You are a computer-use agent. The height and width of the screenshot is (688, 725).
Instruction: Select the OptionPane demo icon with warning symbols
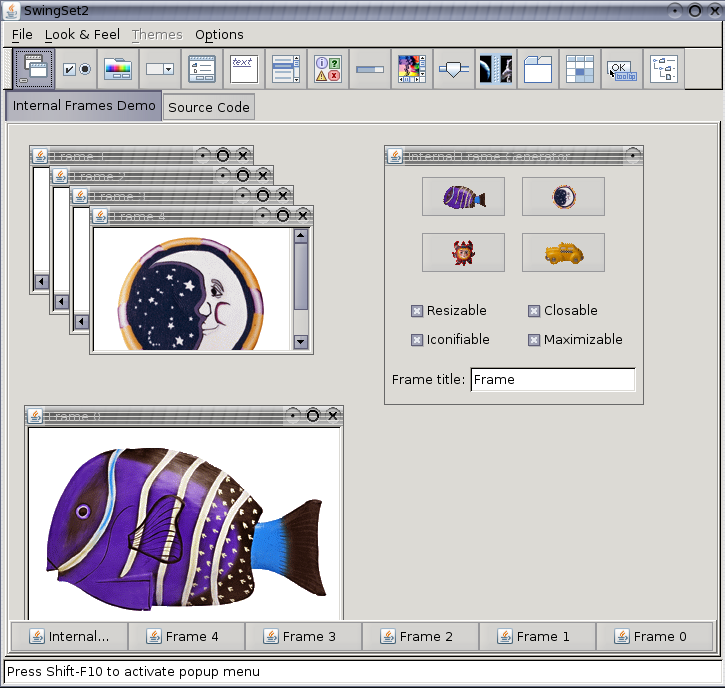pos(328,69)
